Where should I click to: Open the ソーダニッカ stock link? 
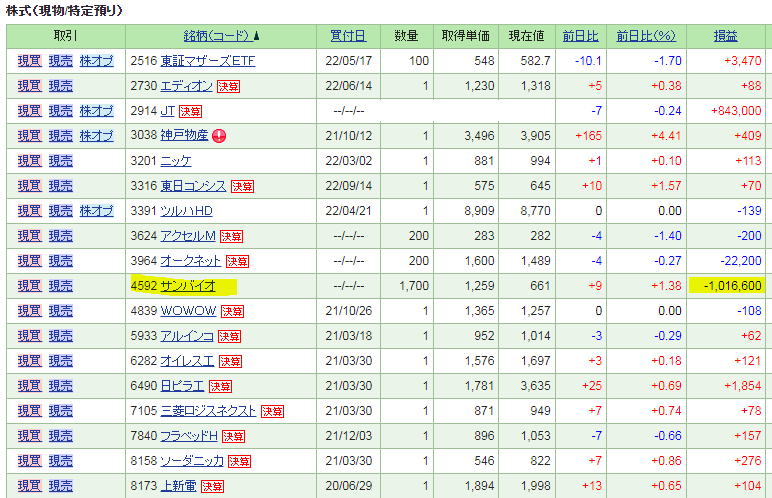pos(192,462)
